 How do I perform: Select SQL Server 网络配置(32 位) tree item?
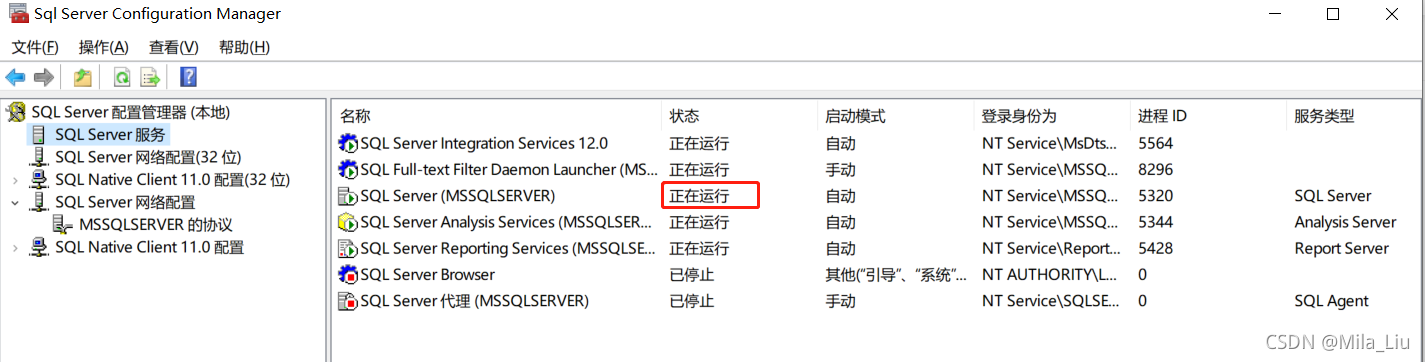click(x=148, y=157)
